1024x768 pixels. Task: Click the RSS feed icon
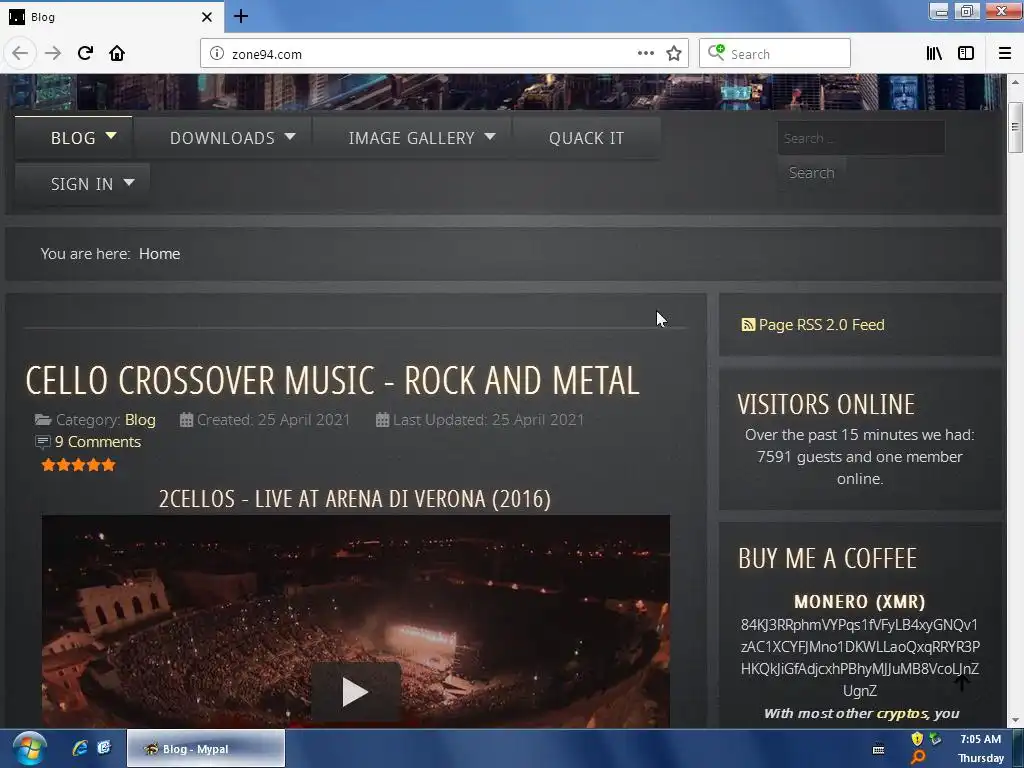[748, 325]
